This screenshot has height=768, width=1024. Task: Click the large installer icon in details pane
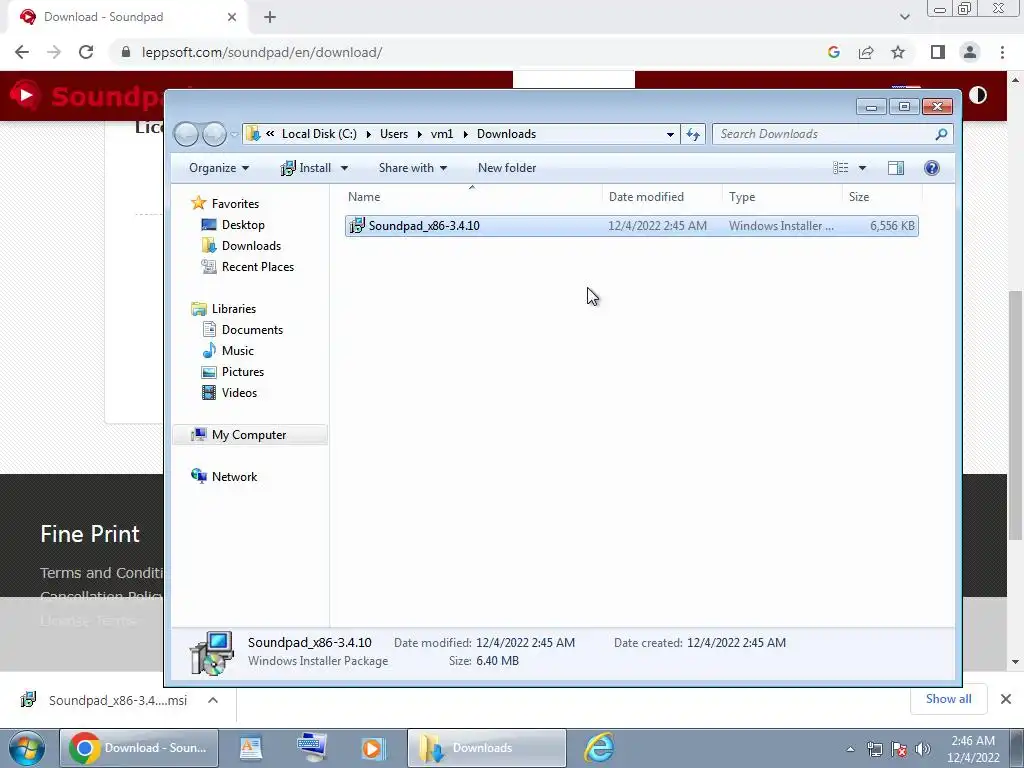pyautogui.click(x=212, y=653)
